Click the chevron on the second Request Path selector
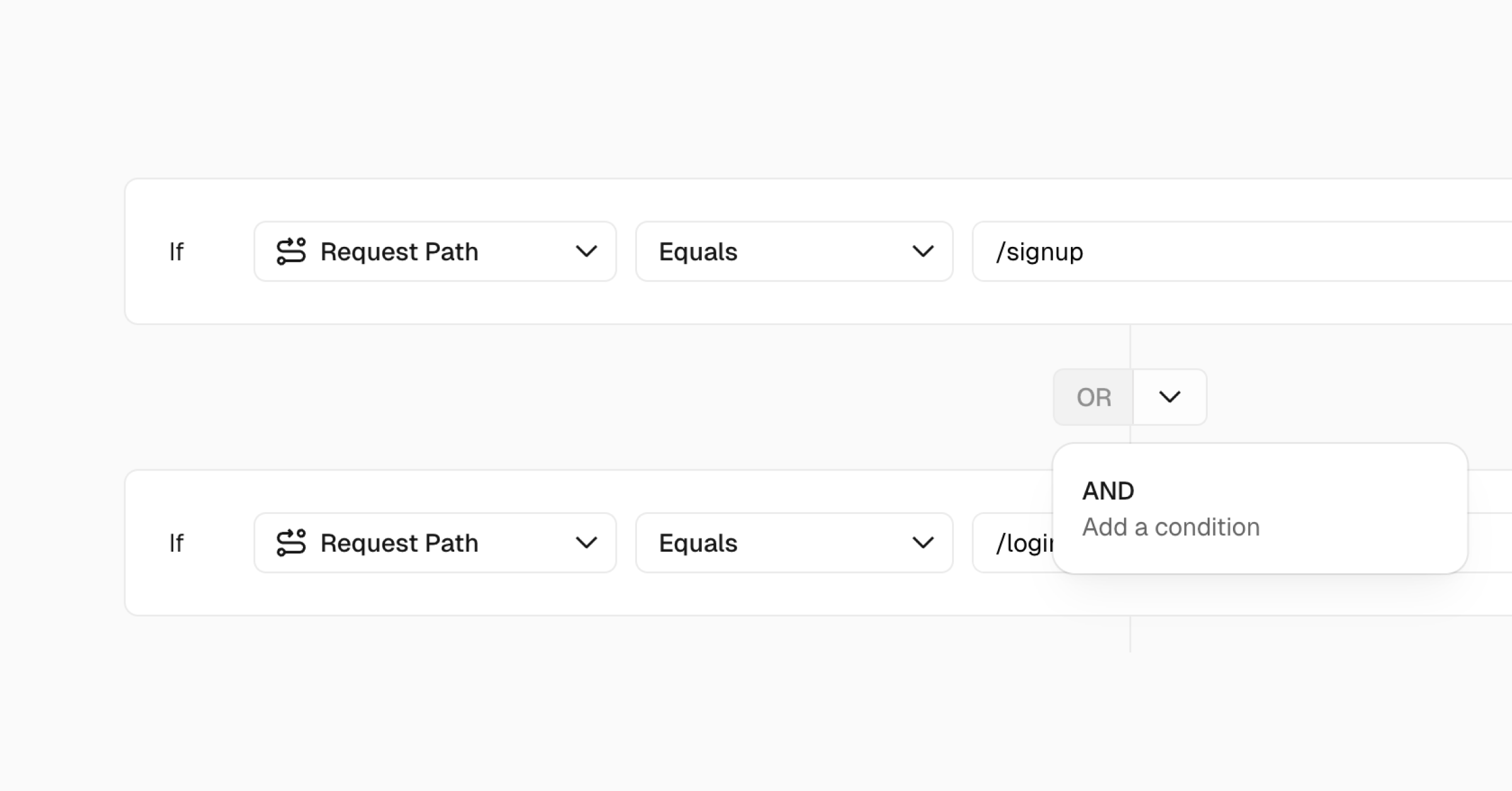The height and width of the screenshot is (791, 1512). (x=587, y=542)
